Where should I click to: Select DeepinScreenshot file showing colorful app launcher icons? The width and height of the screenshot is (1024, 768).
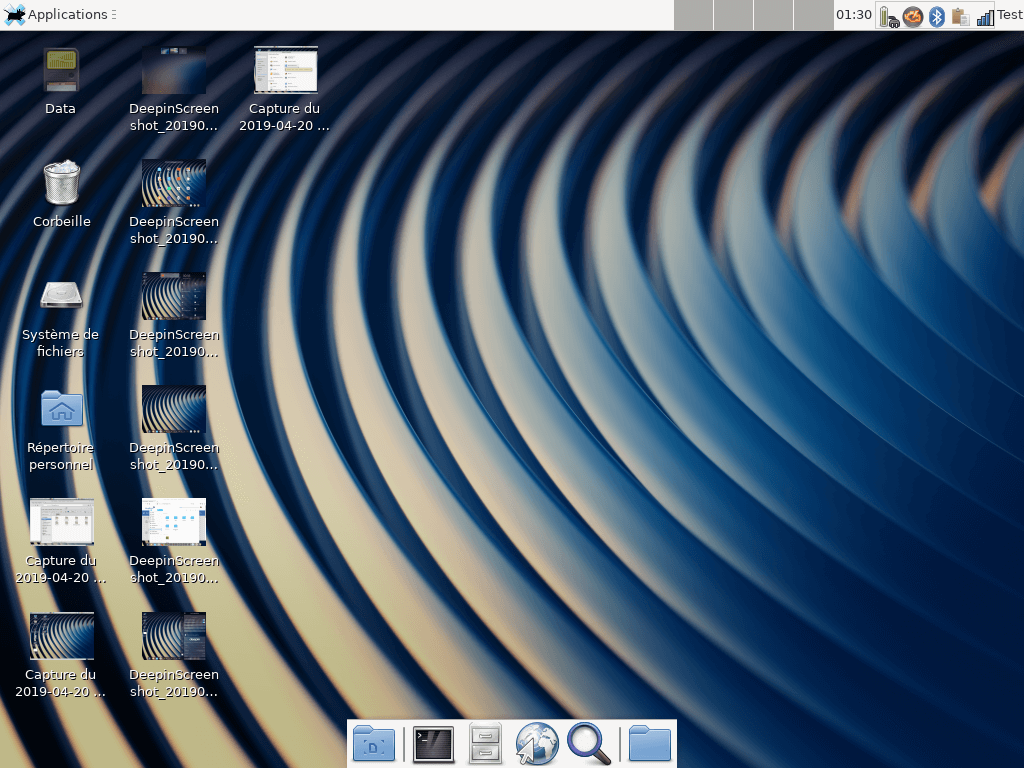tap(174, 183)
